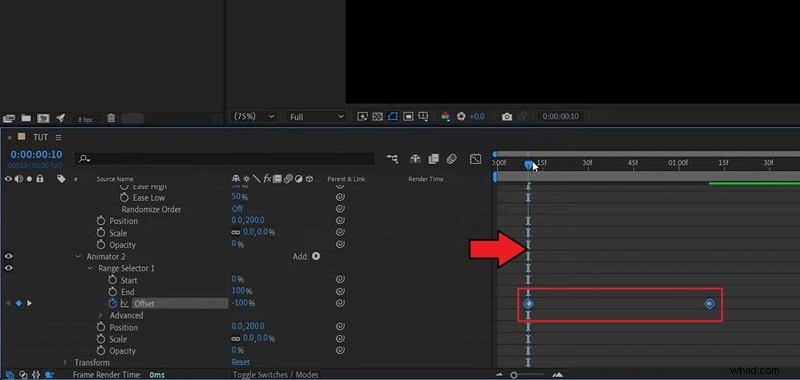Open grid and guide options
Viewport: 800px width, 380px height.
(423, 117)
